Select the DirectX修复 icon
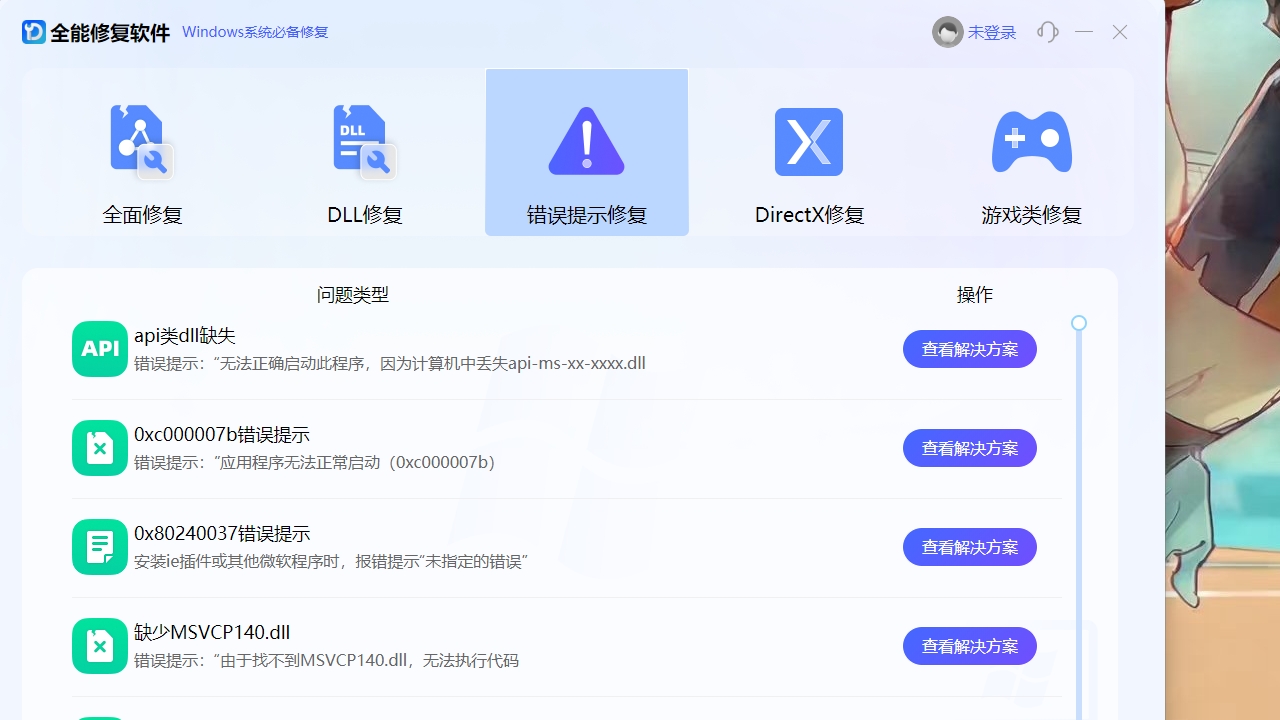The width and height of the screenshot is (1280, 720). tap(808, 142)
